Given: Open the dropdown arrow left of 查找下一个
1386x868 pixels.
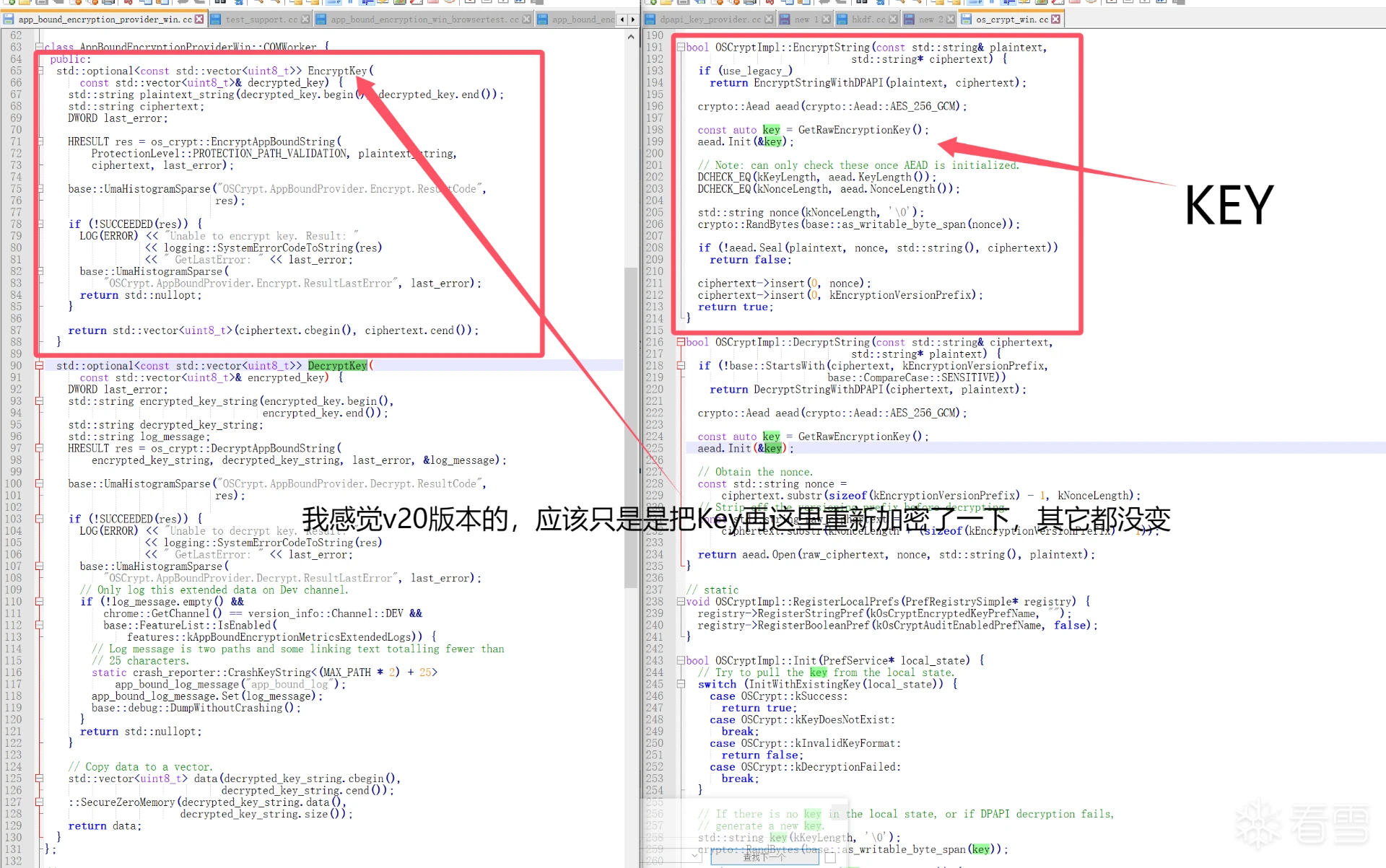Looking at the screenshot, I should pos(694,856).
